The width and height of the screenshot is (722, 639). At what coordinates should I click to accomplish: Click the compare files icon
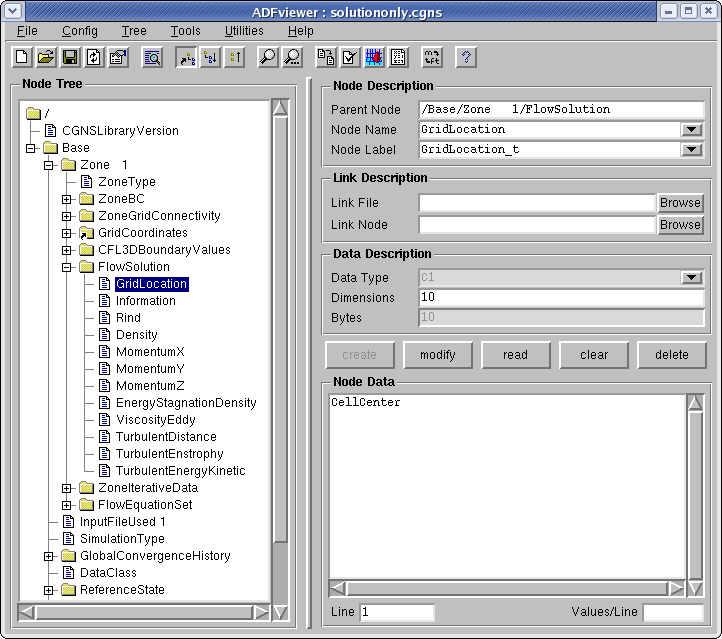coord(326,57)
